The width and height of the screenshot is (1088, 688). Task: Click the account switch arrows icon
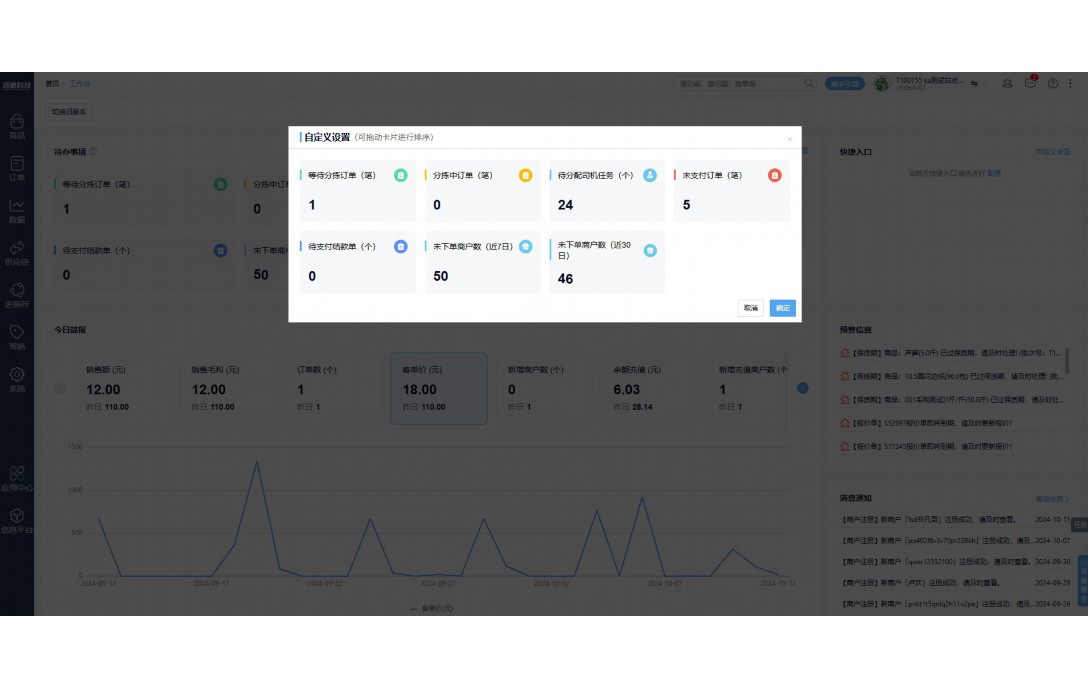click(x=974, y=84)
